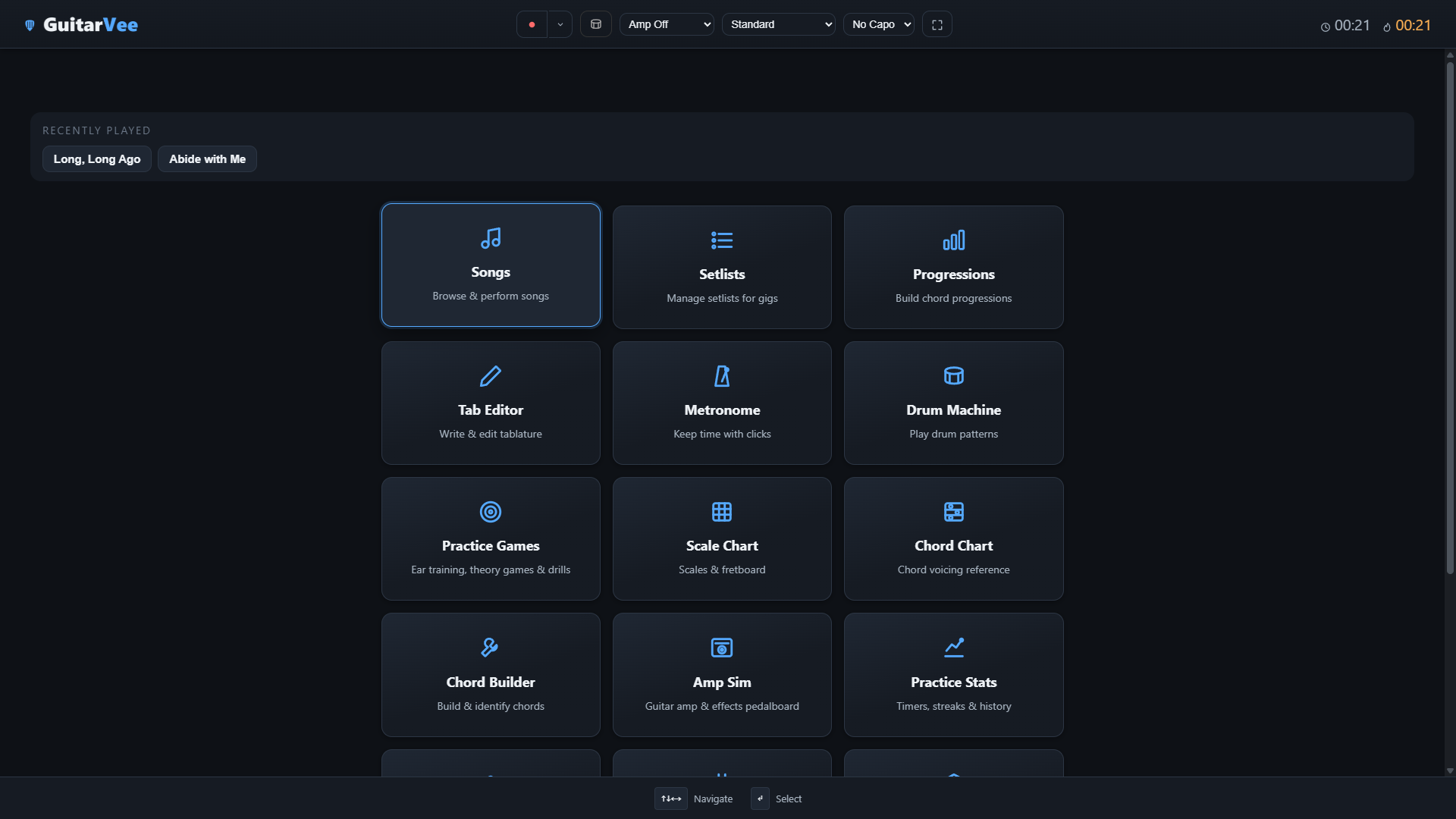
Task: View Practice Stats via its line graph icon
Action: (x=954, y=648)
